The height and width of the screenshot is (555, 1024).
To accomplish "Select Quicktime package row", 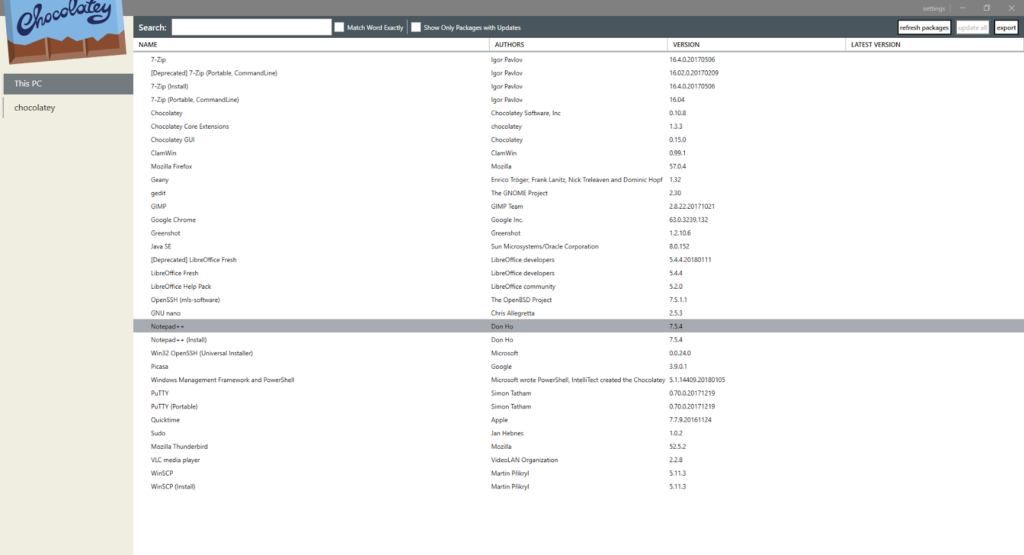I will tap(579, 420).
